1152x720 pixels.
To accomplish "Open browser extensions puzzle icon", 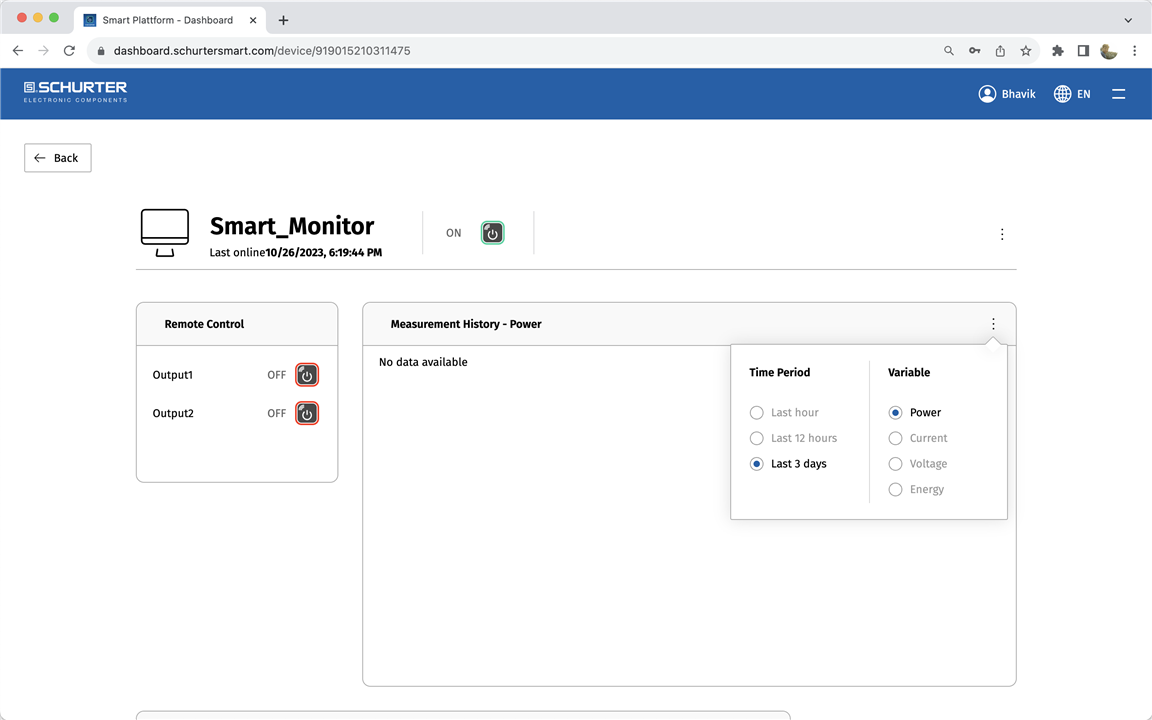I will (x=1057, y=51).
